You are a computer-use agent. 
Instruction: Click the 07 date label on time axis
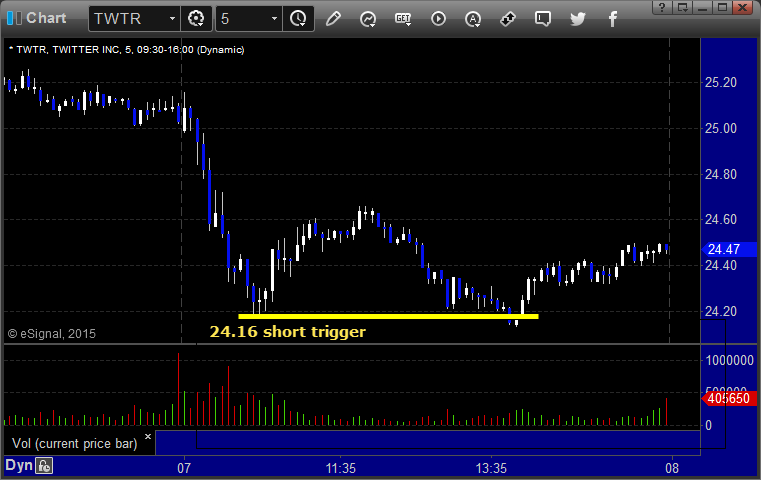point(184,468)
